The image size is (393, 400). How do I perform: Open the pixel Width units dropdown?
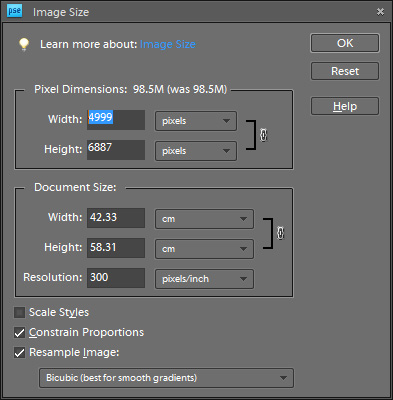196,121
